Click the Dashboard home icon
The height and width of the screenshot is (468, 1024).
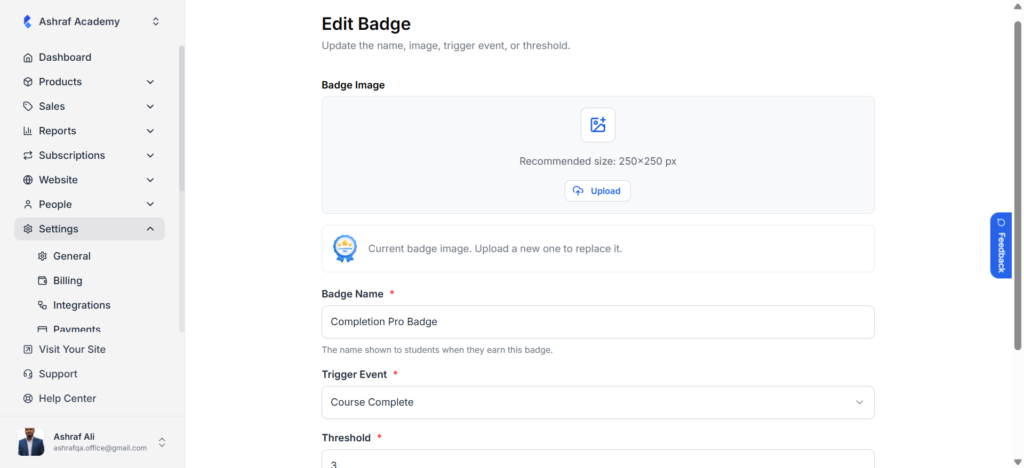27,57
